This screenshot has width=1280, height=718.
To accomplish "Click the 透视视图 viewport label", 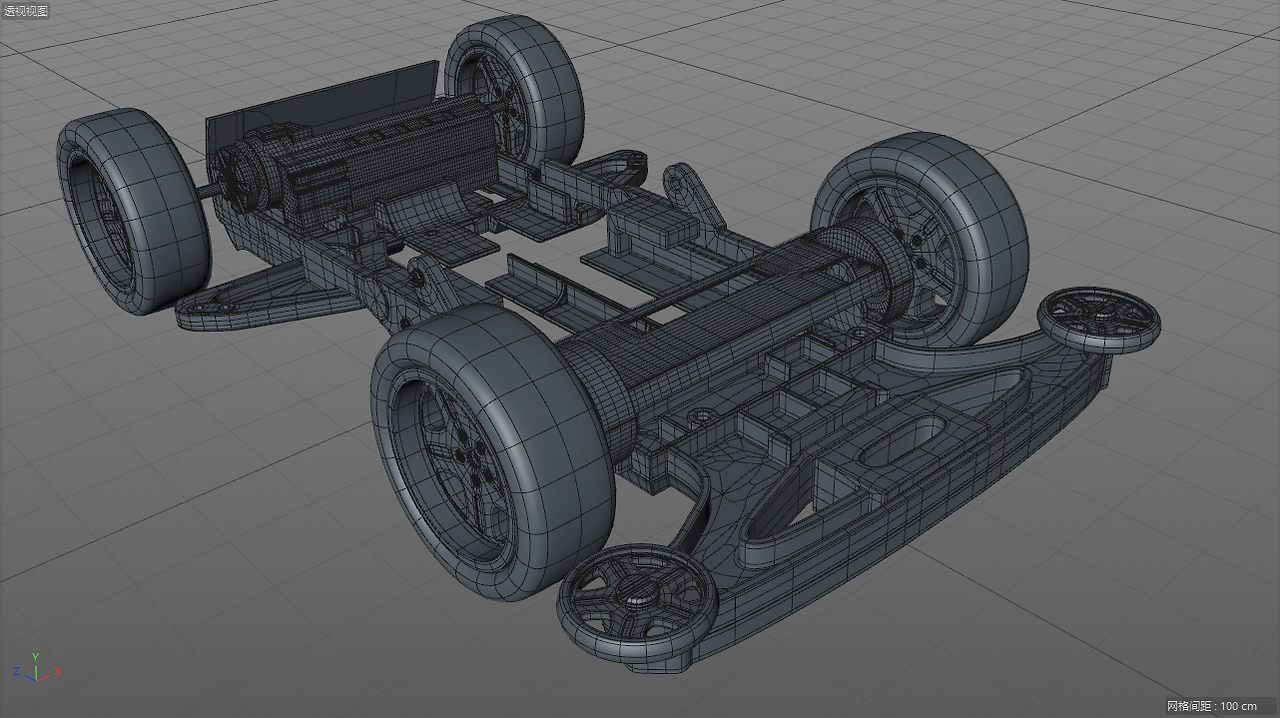I will pos(25,10).
